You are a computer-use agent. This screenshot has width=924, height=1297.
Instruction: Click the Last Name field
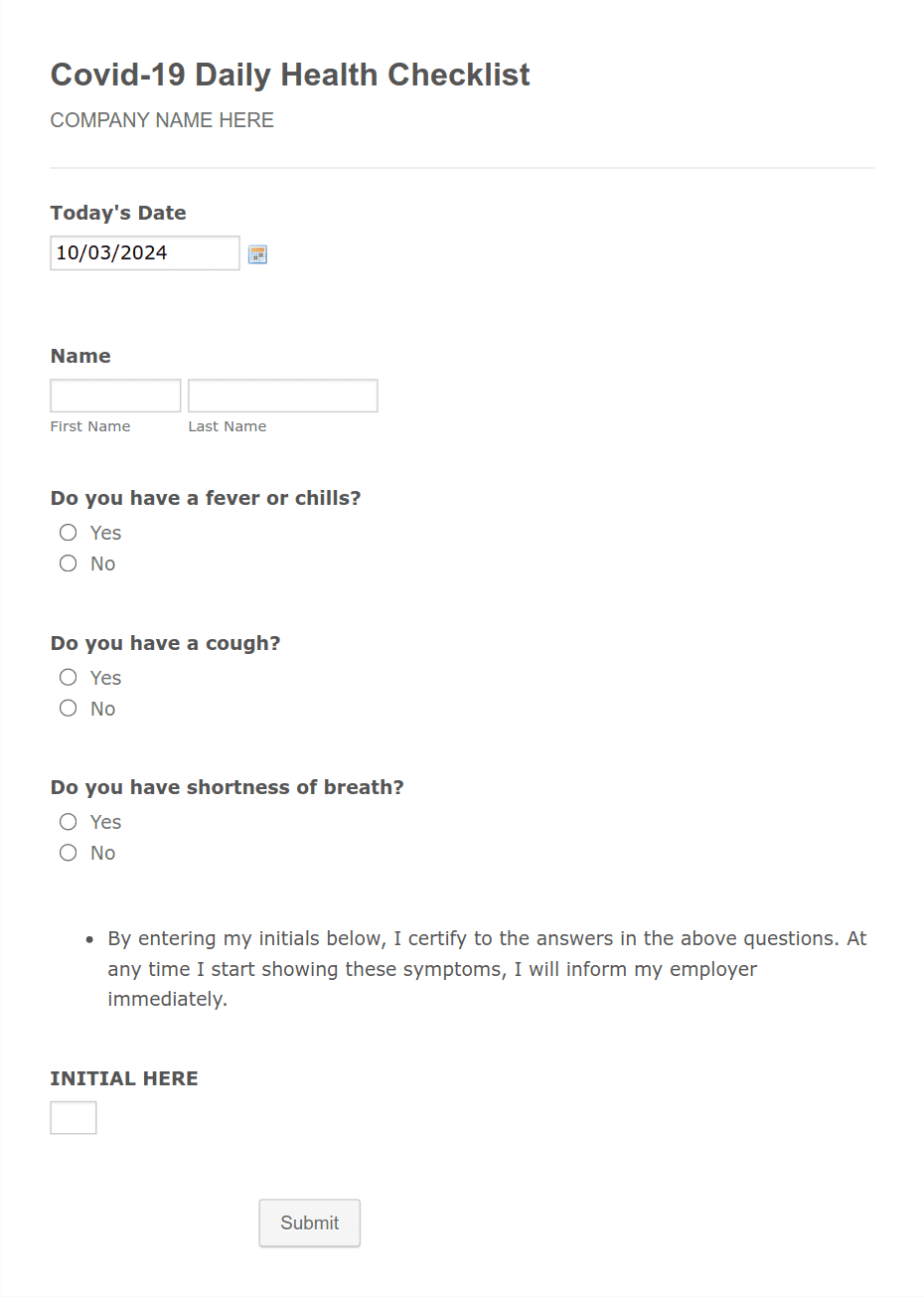pyautogui.click(x=282, y=395)
